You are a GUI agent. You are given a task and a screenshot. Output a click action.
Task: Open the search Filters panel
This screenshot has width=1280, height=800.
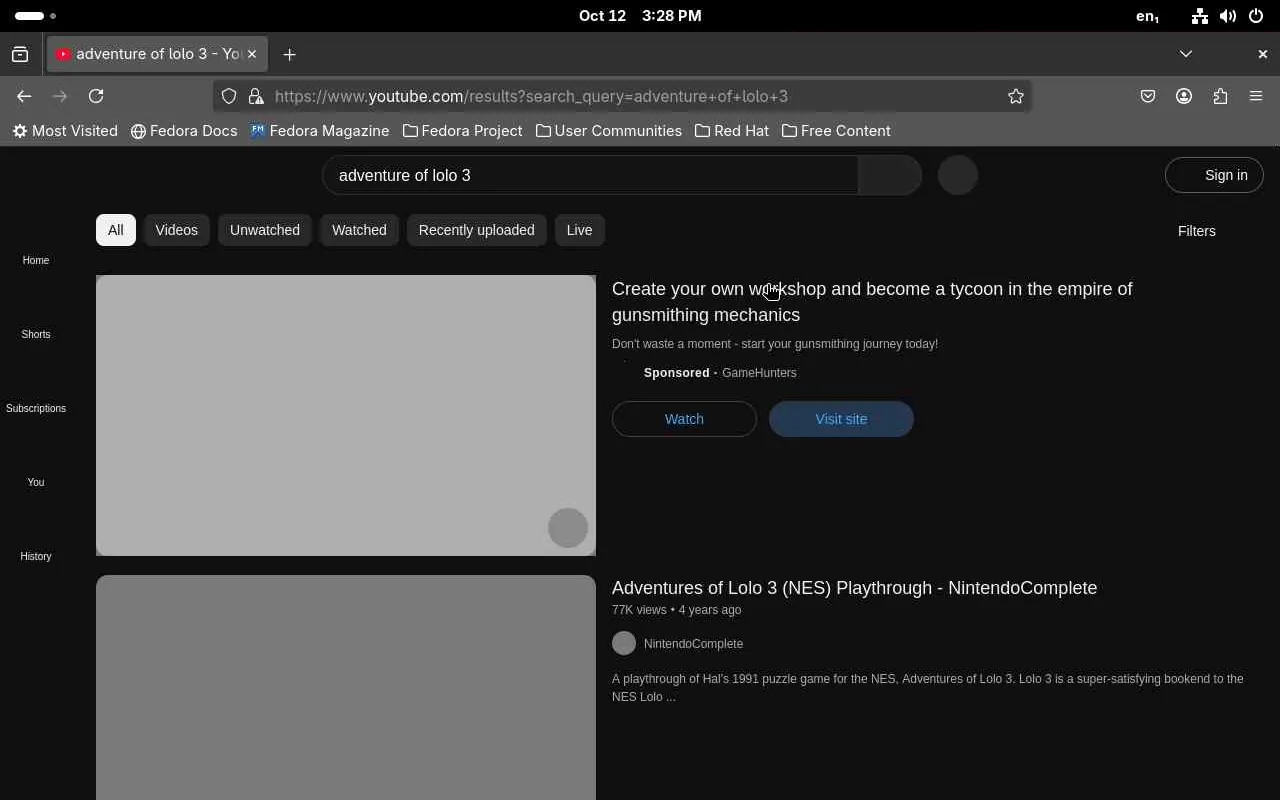[1197, 231]
